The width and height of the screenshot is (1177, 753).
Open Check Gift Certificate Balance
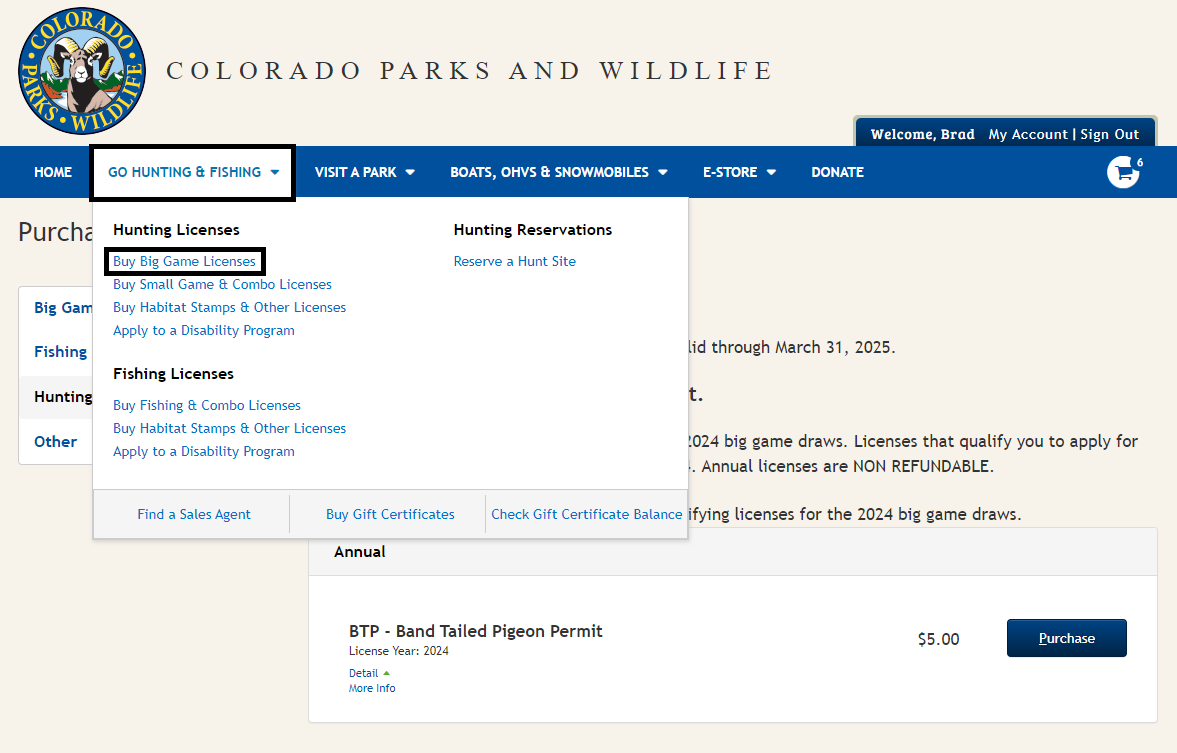(586, 514)
